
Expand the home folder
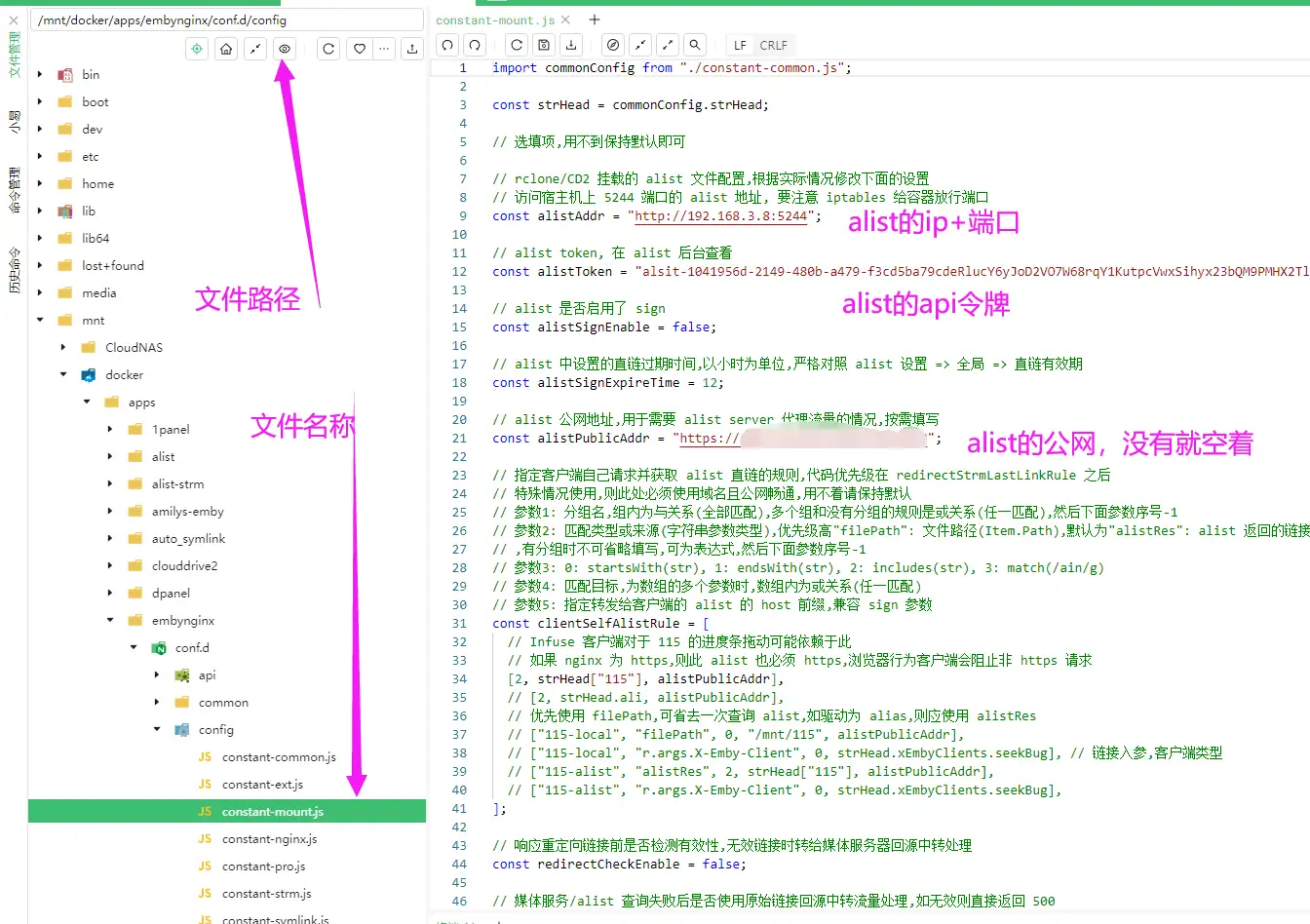(x=40, y=183)
